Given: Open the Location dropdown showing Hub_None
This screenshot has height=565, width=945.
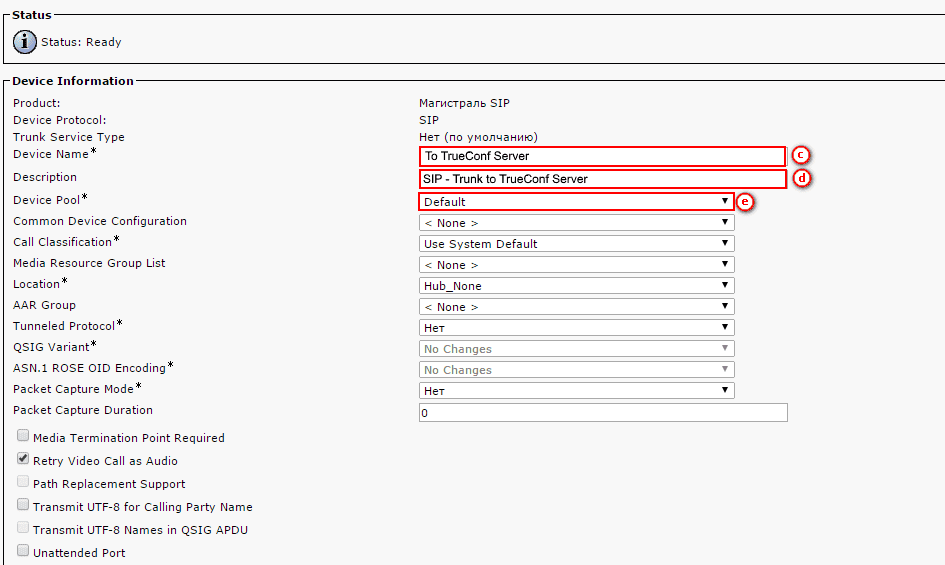Looking at the screenshot, I should coord(577,286).
